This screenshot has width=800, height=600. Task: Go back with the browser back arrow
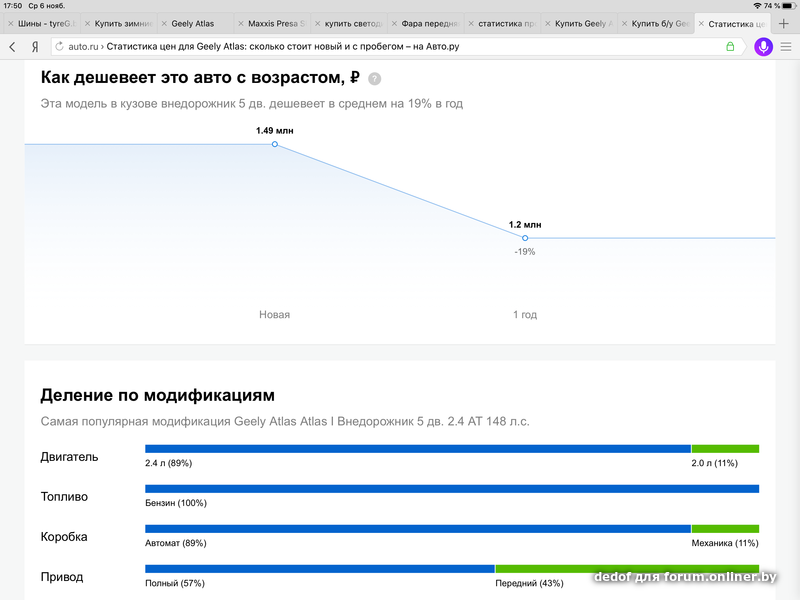[13, 47]
